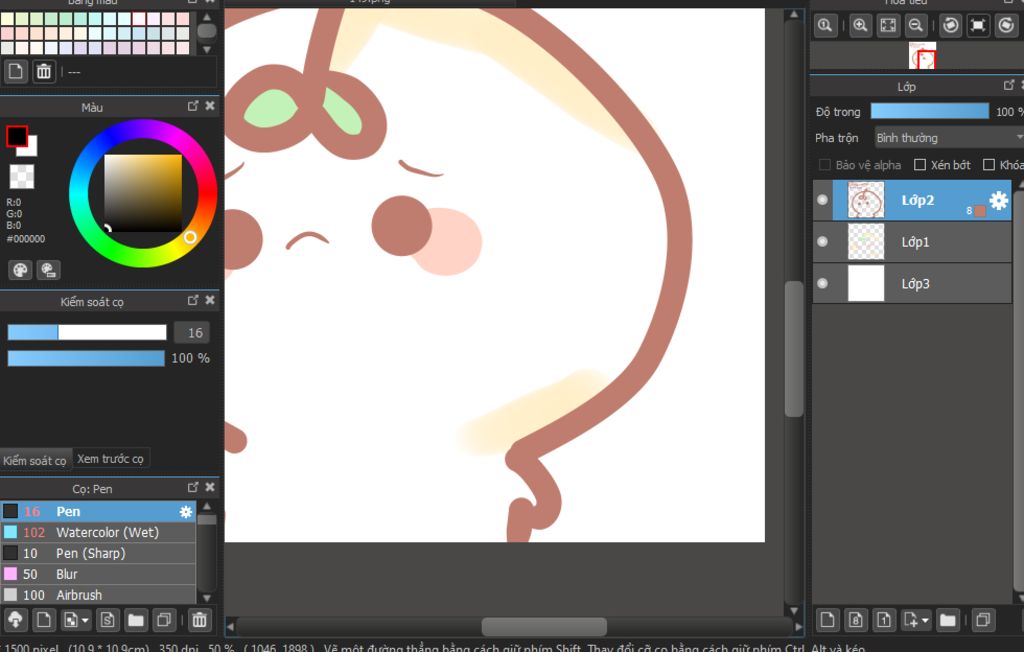Pick foreground black color swatch

(16, 136)
